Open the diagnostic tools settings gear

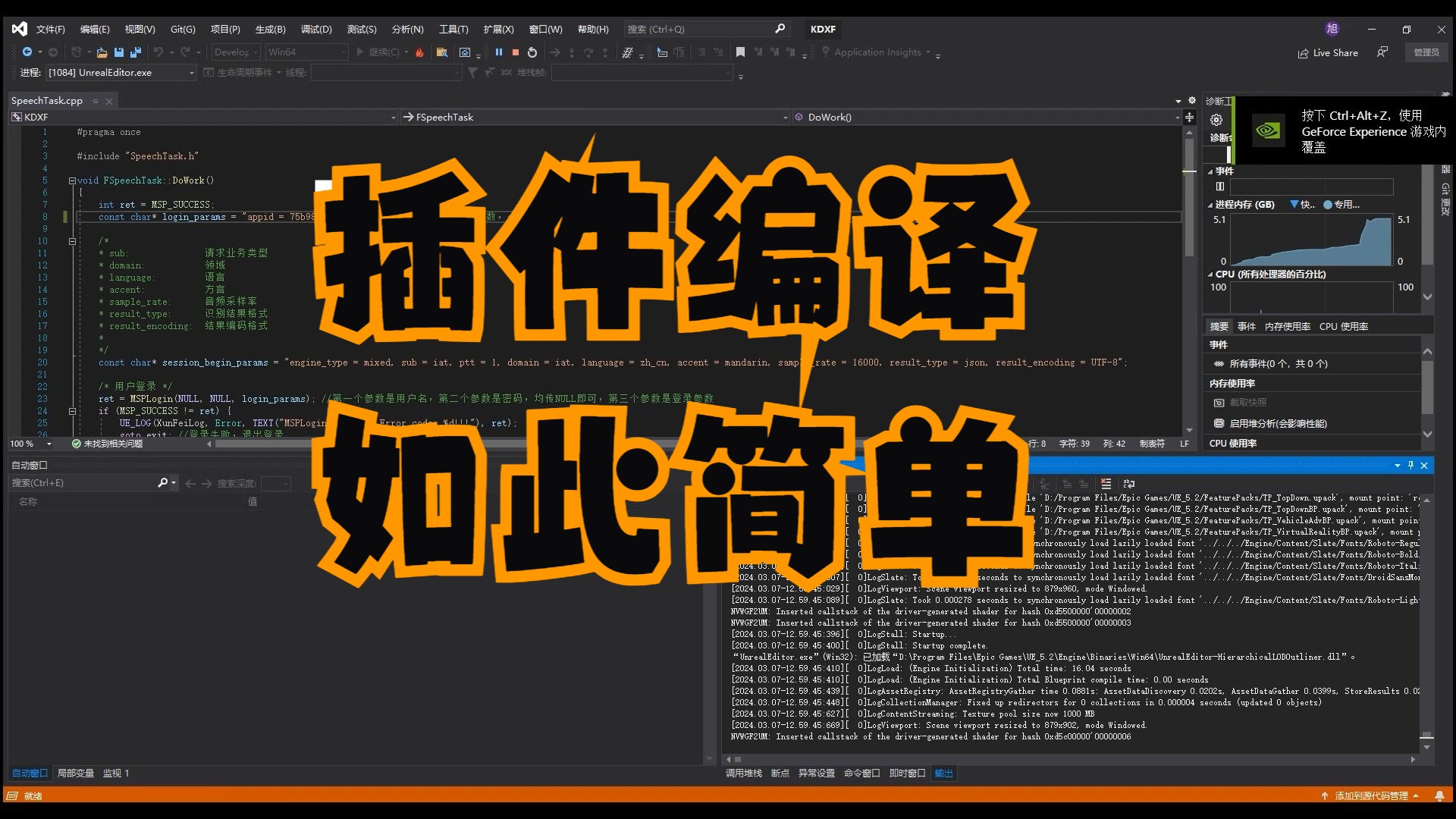point(1216,120)
